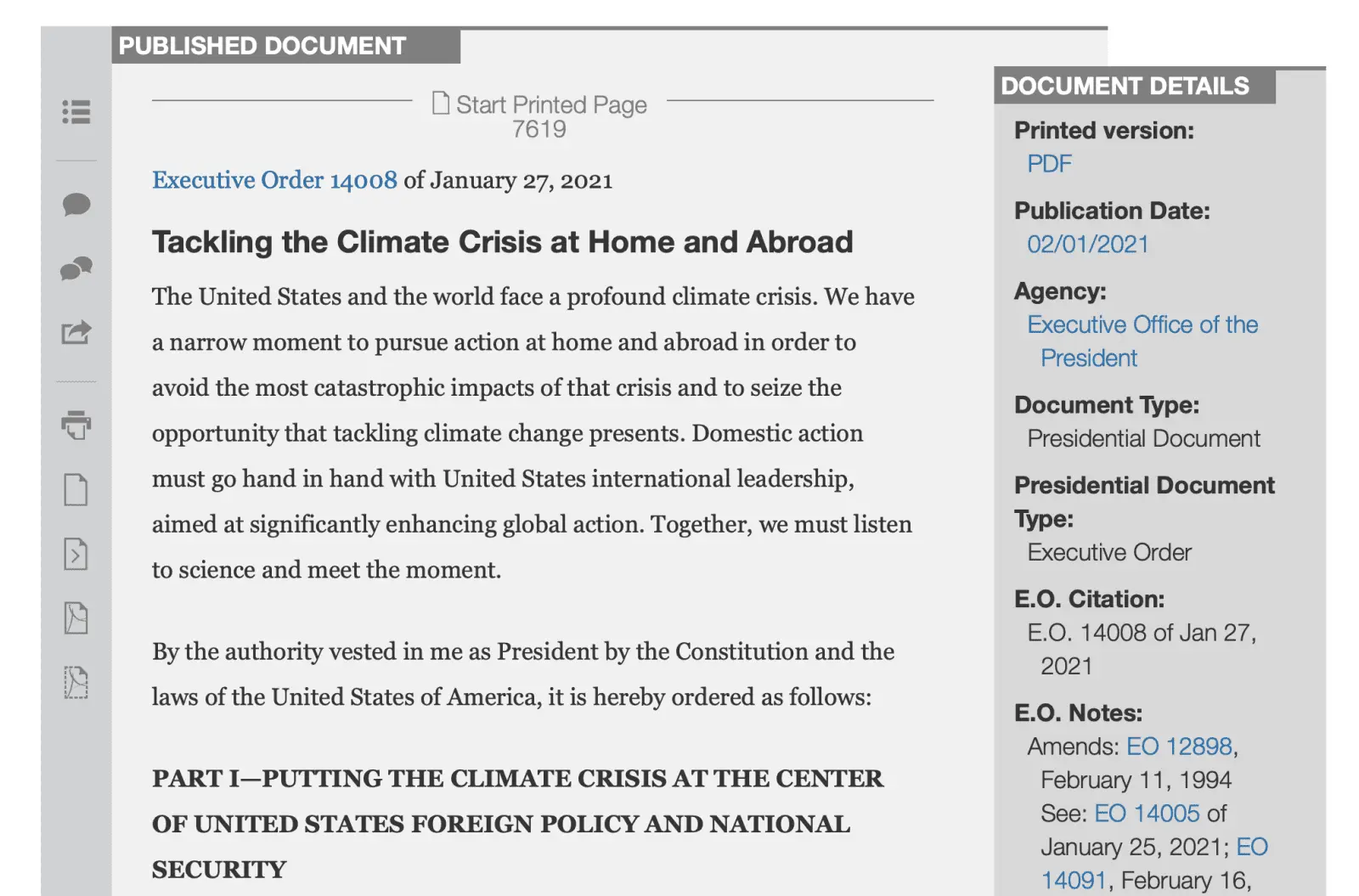Click the publication date 02/01/2021 link
Viewport: 1359px width, 896px height.
pyautogui.click(x=1087, y=245)
